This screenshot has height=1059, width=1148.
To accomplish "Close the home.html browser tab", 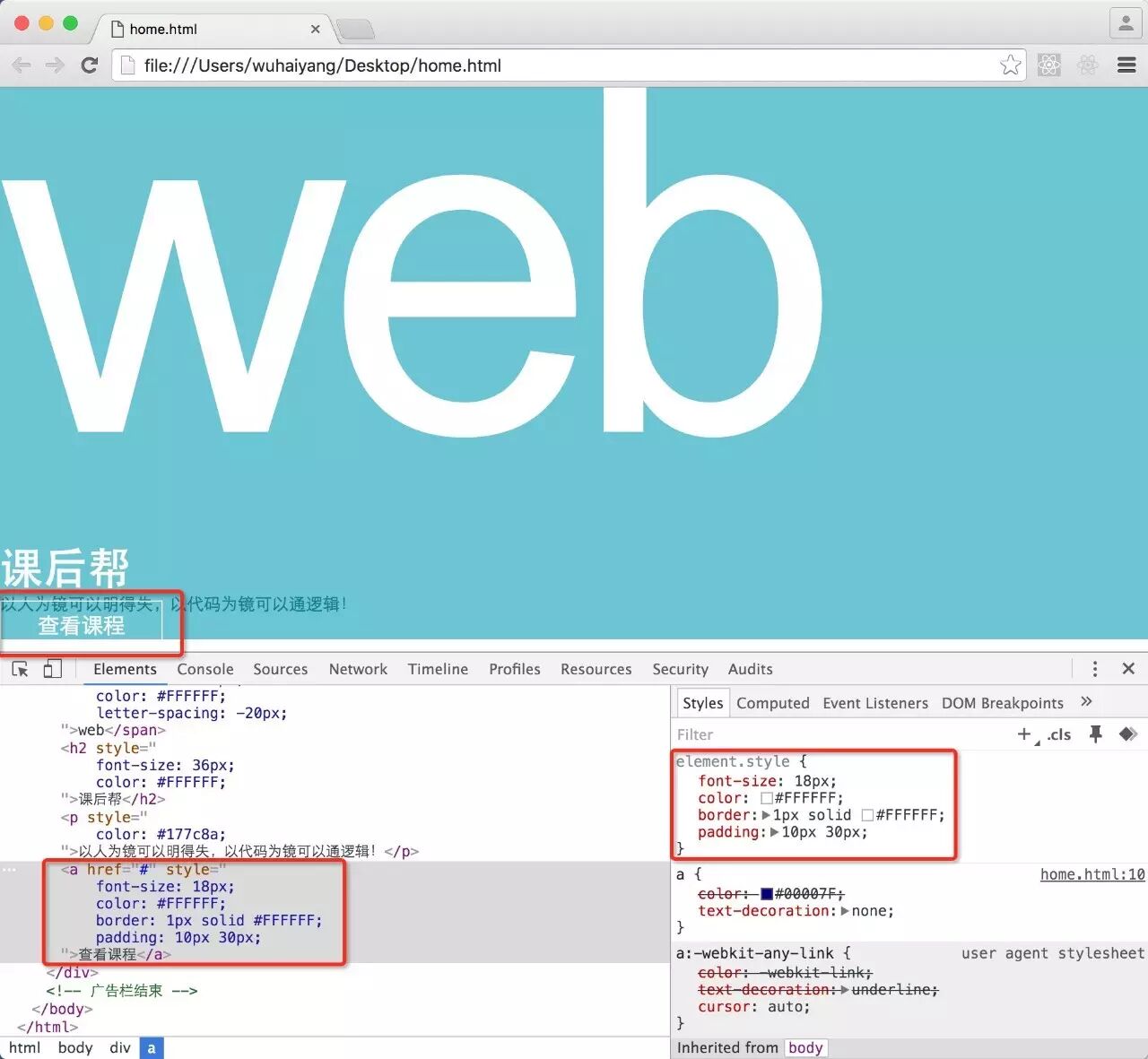I will point(315,29).
